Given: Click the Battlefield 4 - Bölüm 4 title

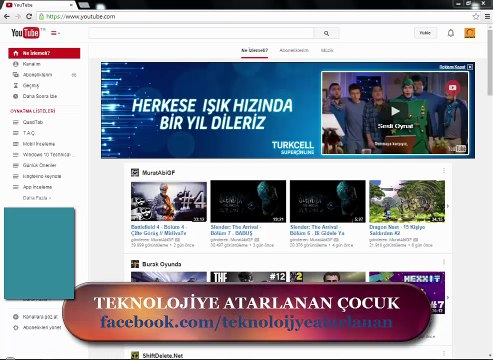Looking at the screenshot, I should coord(159,230).
